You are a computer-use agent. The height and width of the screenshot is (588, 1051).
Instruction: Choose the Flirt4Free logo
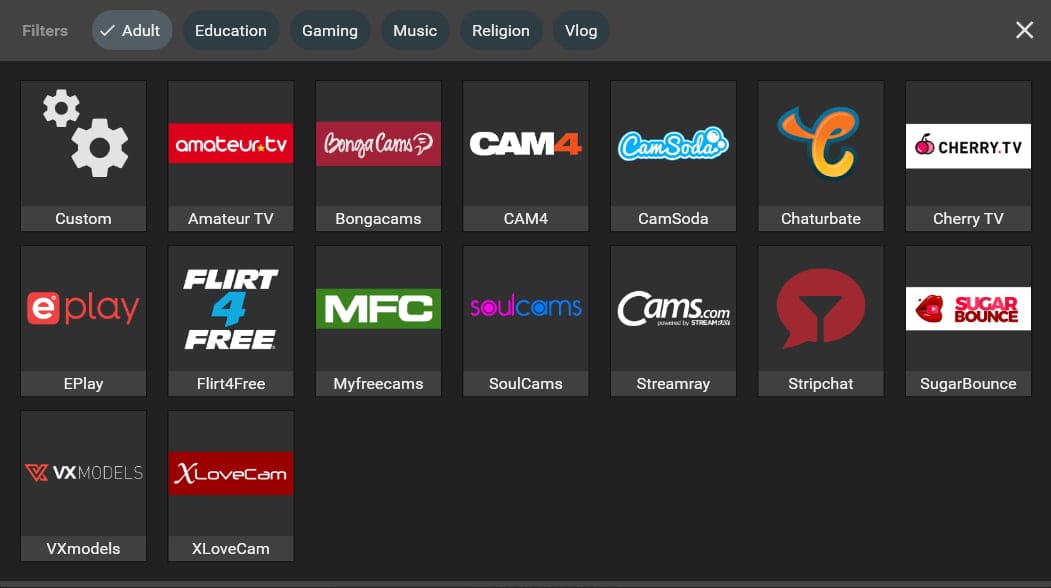231,309
